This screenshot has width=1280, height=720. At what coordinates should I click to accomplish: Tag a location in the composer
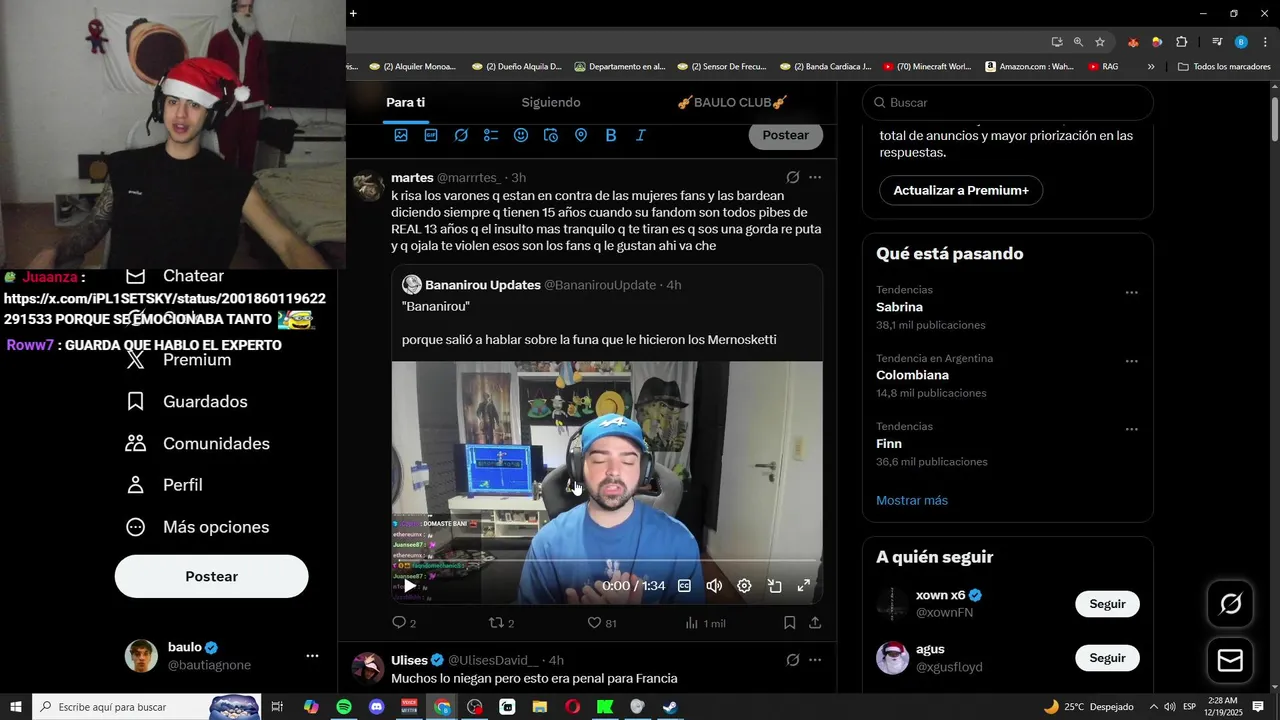581,135
